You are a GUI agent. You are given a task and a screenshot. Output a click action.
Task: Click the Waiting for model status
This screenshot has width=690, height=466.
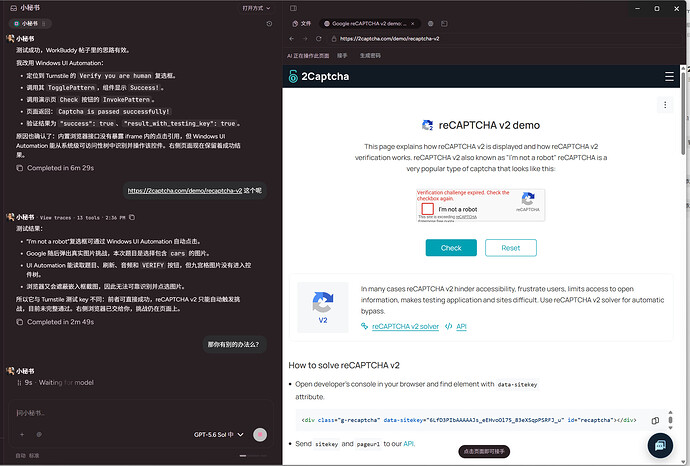66,383
